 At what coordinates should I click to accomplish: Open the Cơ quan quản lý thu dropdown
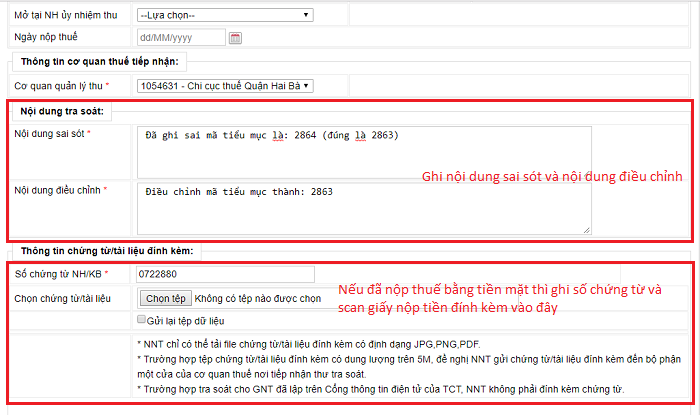point(224,86)
